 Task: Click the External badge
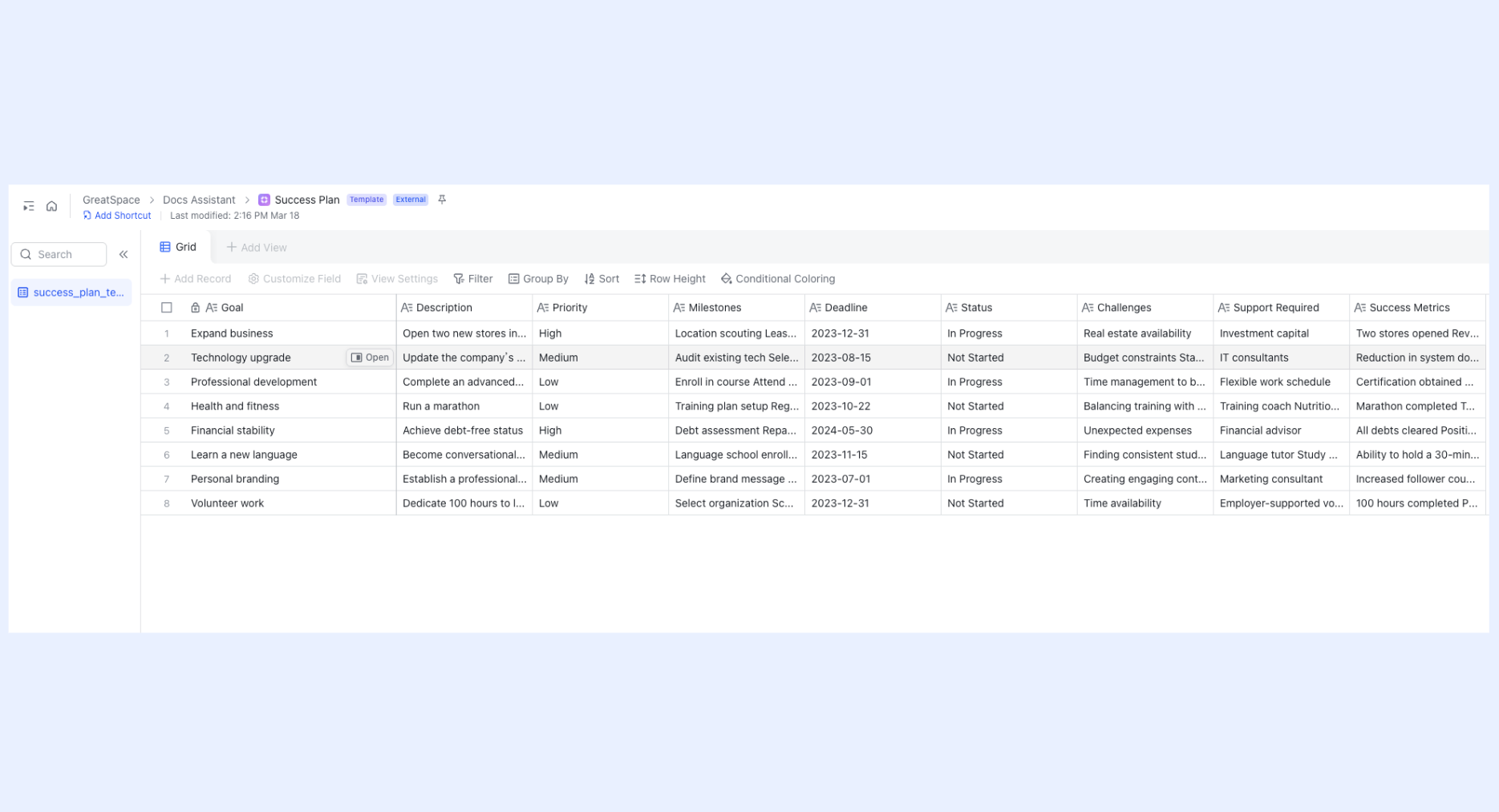pos(411,200)
